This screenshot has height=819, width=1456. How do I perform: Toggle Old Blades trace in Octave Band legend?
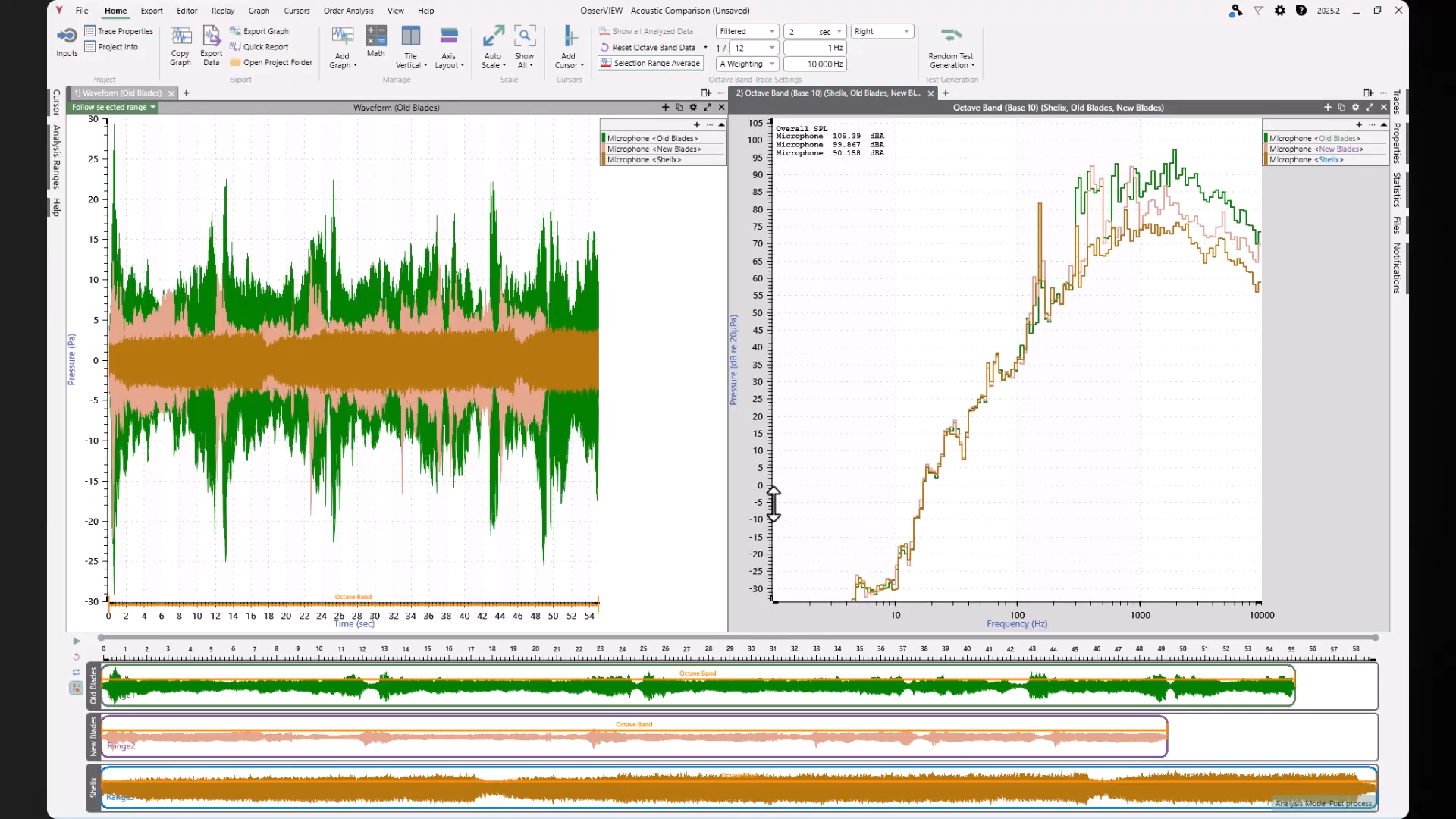click(x=1325, y=138)
